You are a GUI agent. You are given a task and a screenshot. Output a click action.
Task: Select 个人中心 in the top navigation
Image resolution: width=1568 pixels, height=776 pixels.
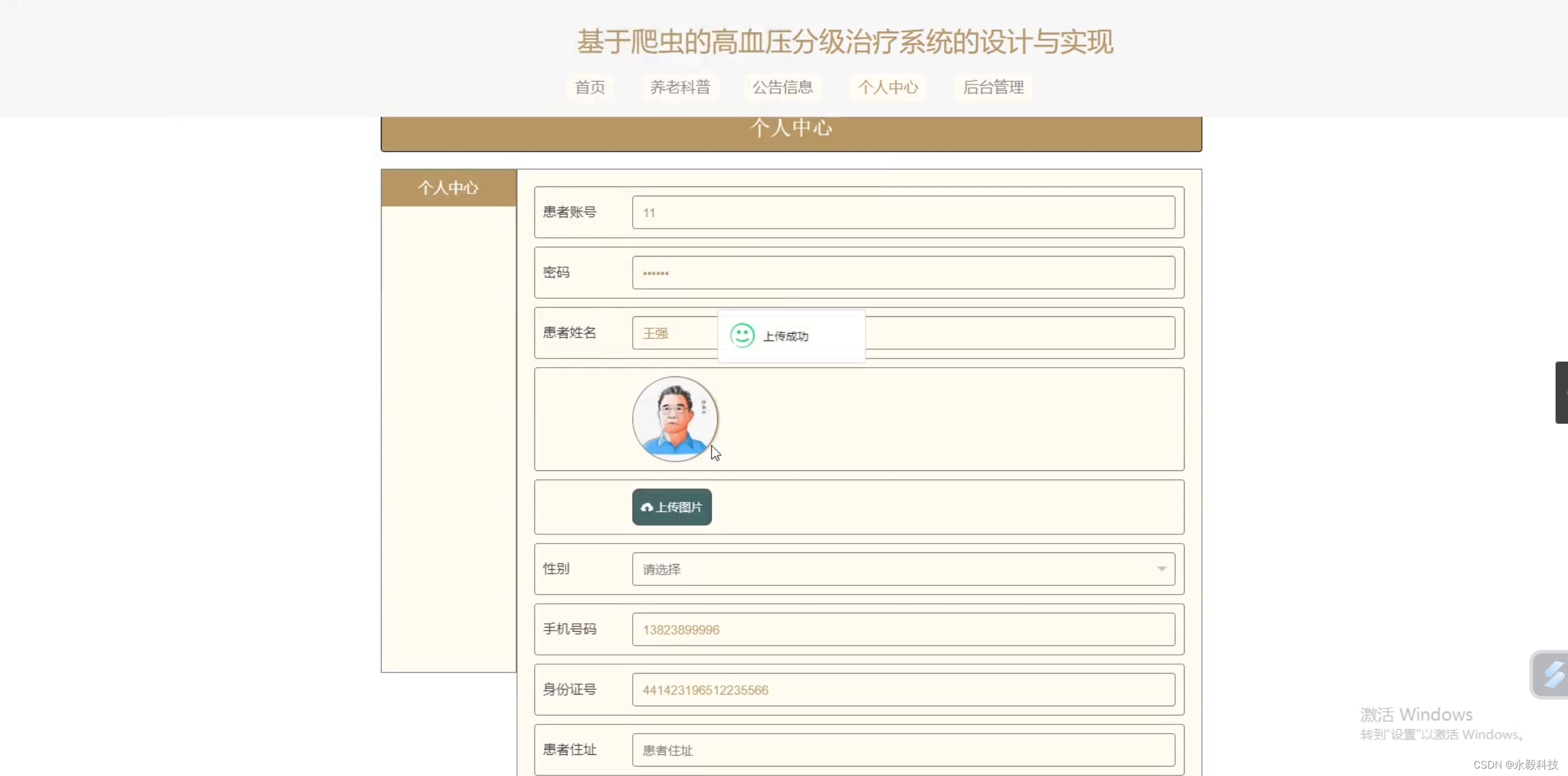(x=887, y=87)
